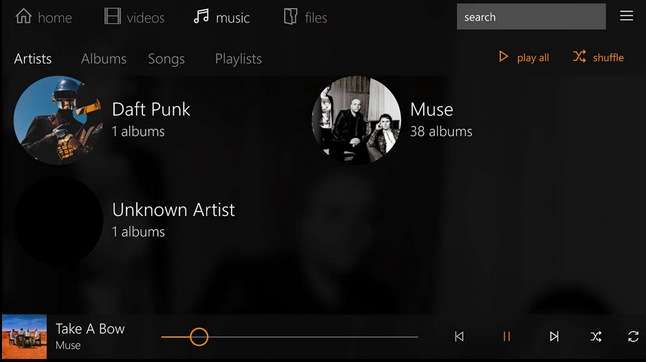Skip to the next track
The image size is (646, 362).
(554, 336)
